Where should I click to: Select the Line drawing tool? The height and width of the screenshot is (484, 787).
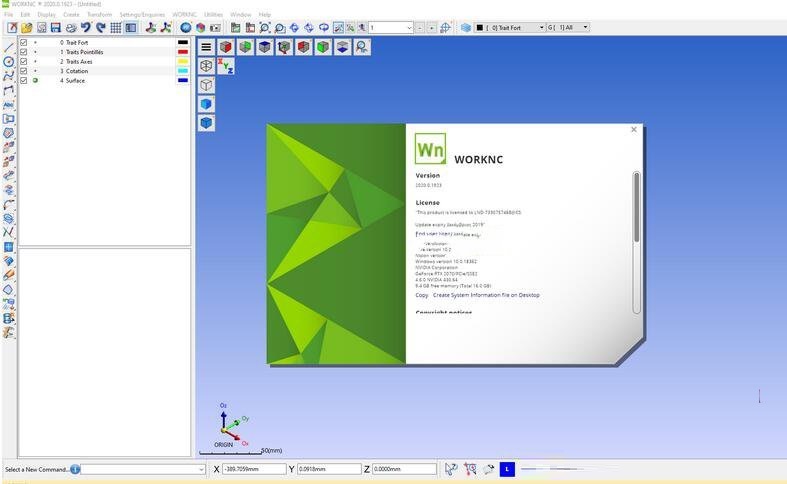pos(9,48)
